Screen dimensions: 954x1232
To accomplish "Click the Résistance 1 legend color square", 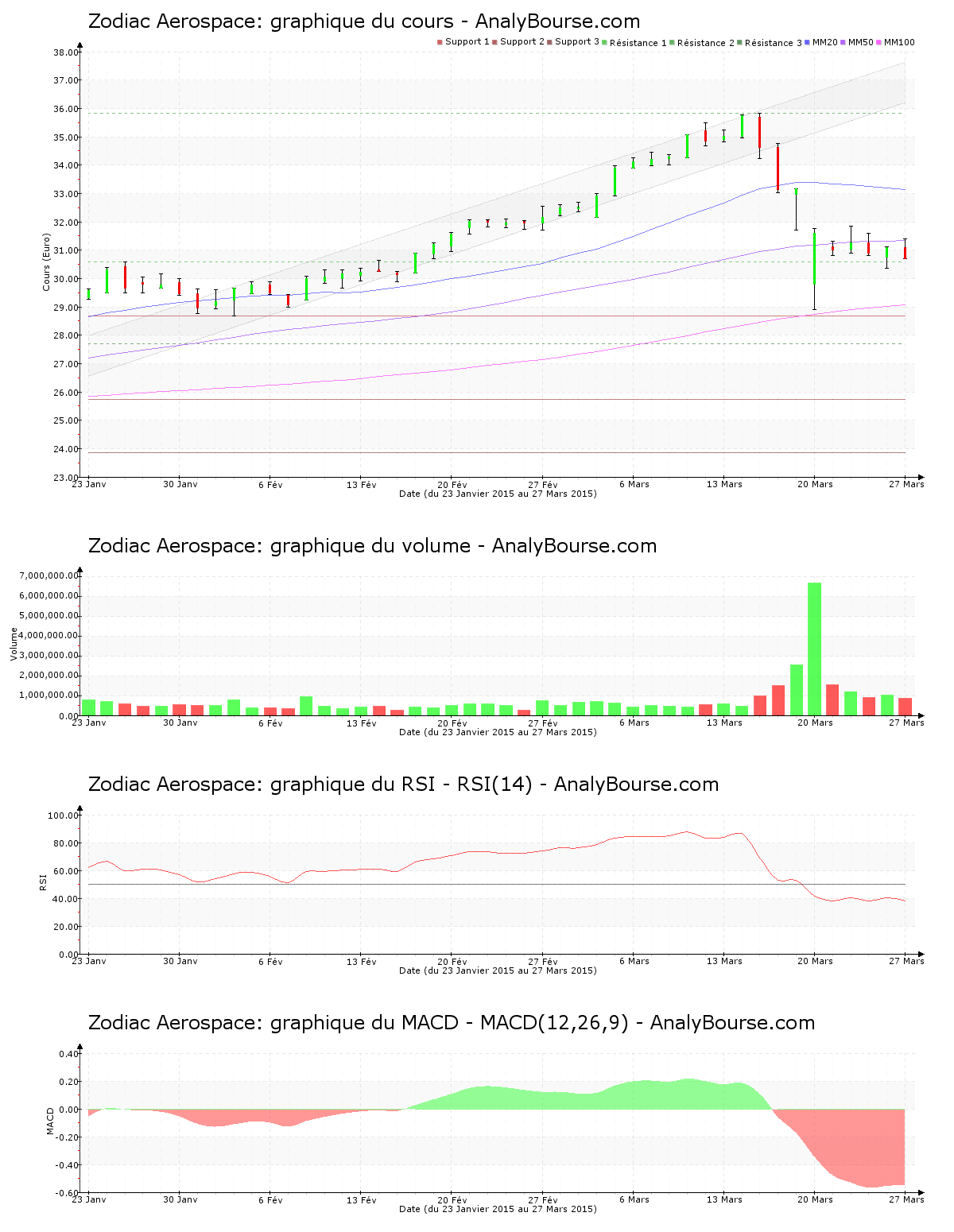I will pyautogui.click(x=605, y=42).
